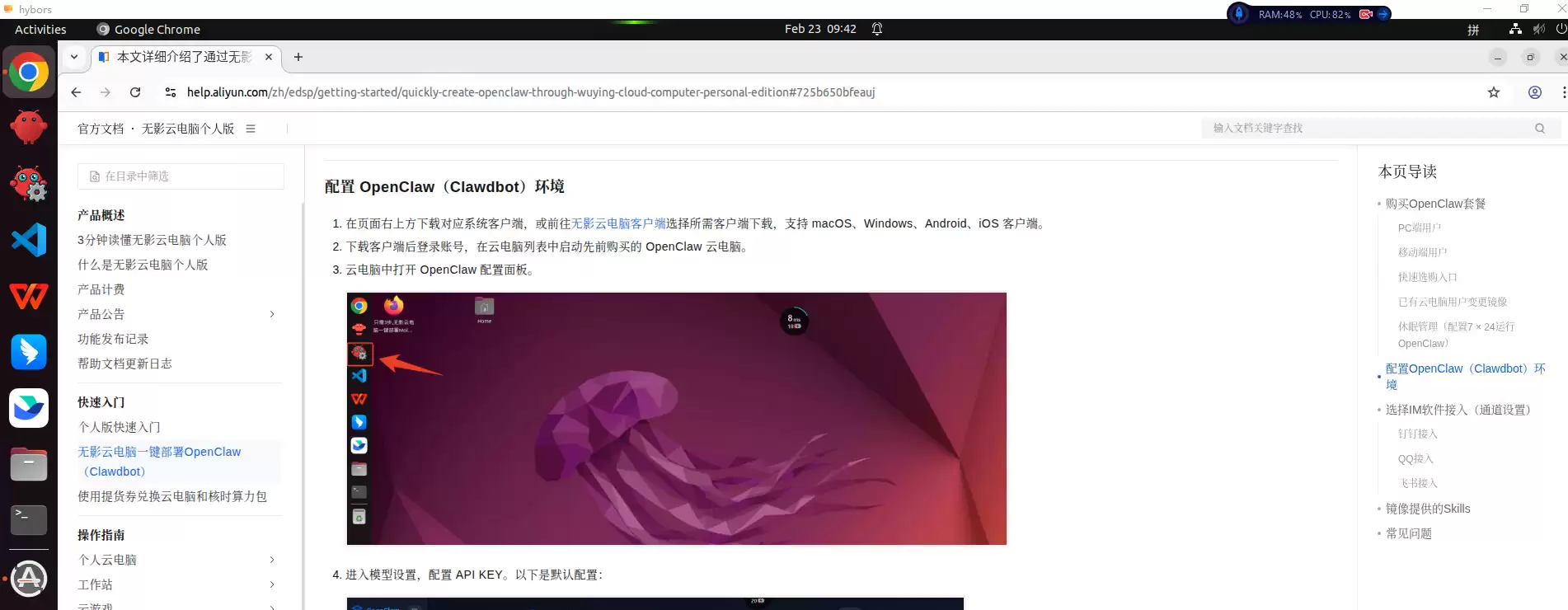This screenshot has width=1568, height=610.
Task: Jump to 钉钉接入 in page guide
Action: (x=1417, y=434)
